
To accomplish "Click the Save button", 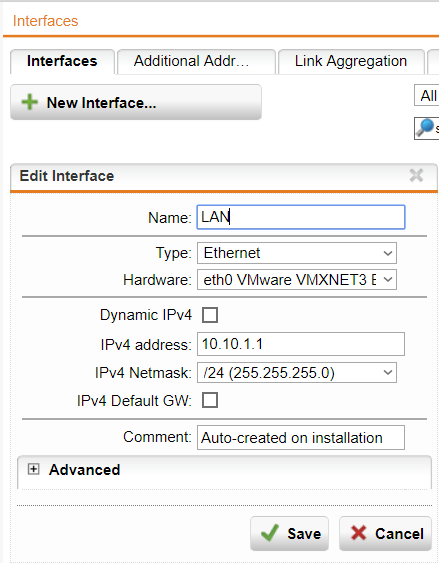I will coord(289,534).
